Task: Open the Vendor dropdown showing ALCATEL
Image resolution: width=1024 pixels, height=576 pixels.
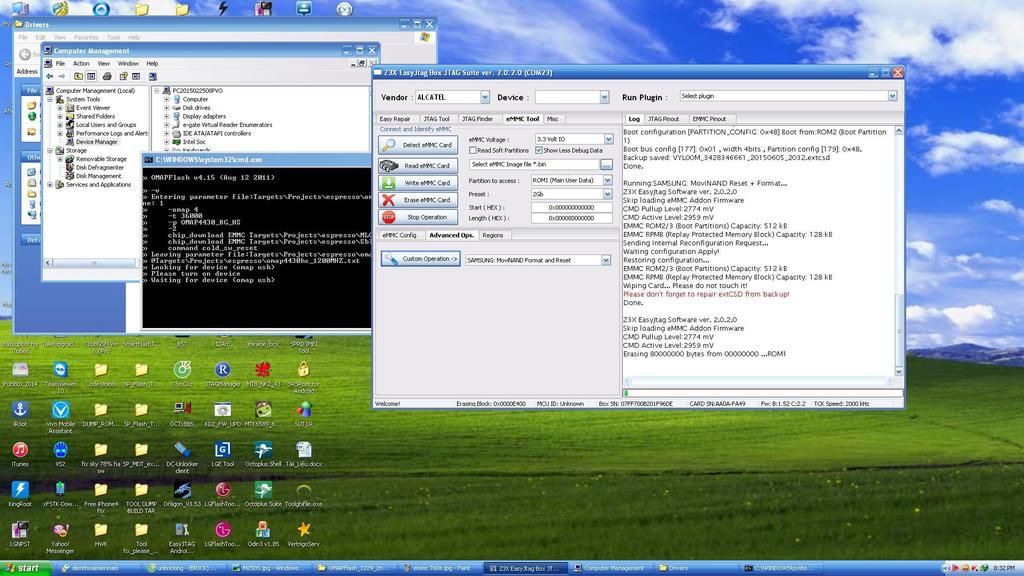Action: [485, 97]
